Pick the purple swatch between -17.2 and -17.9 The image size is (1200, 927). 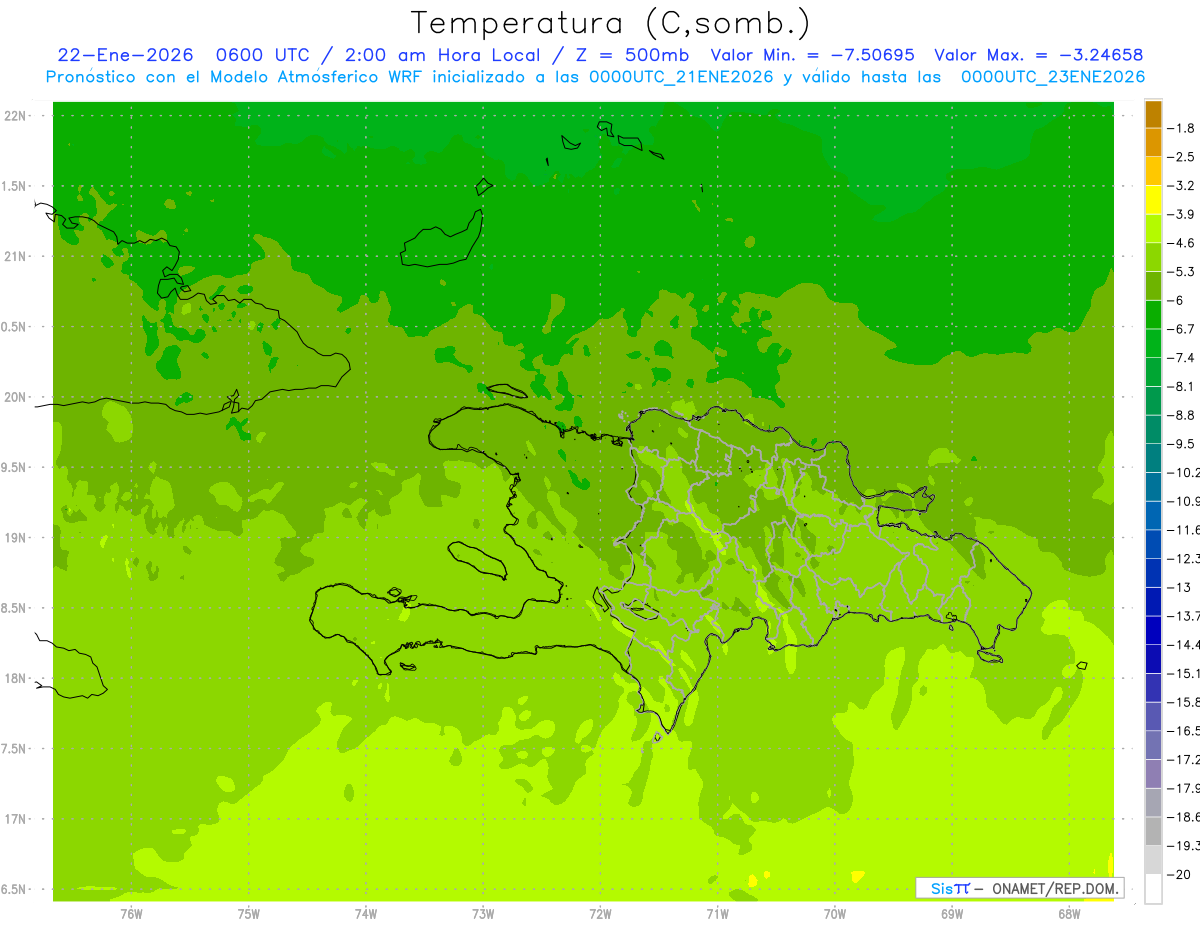click(x=1153, y=774)
